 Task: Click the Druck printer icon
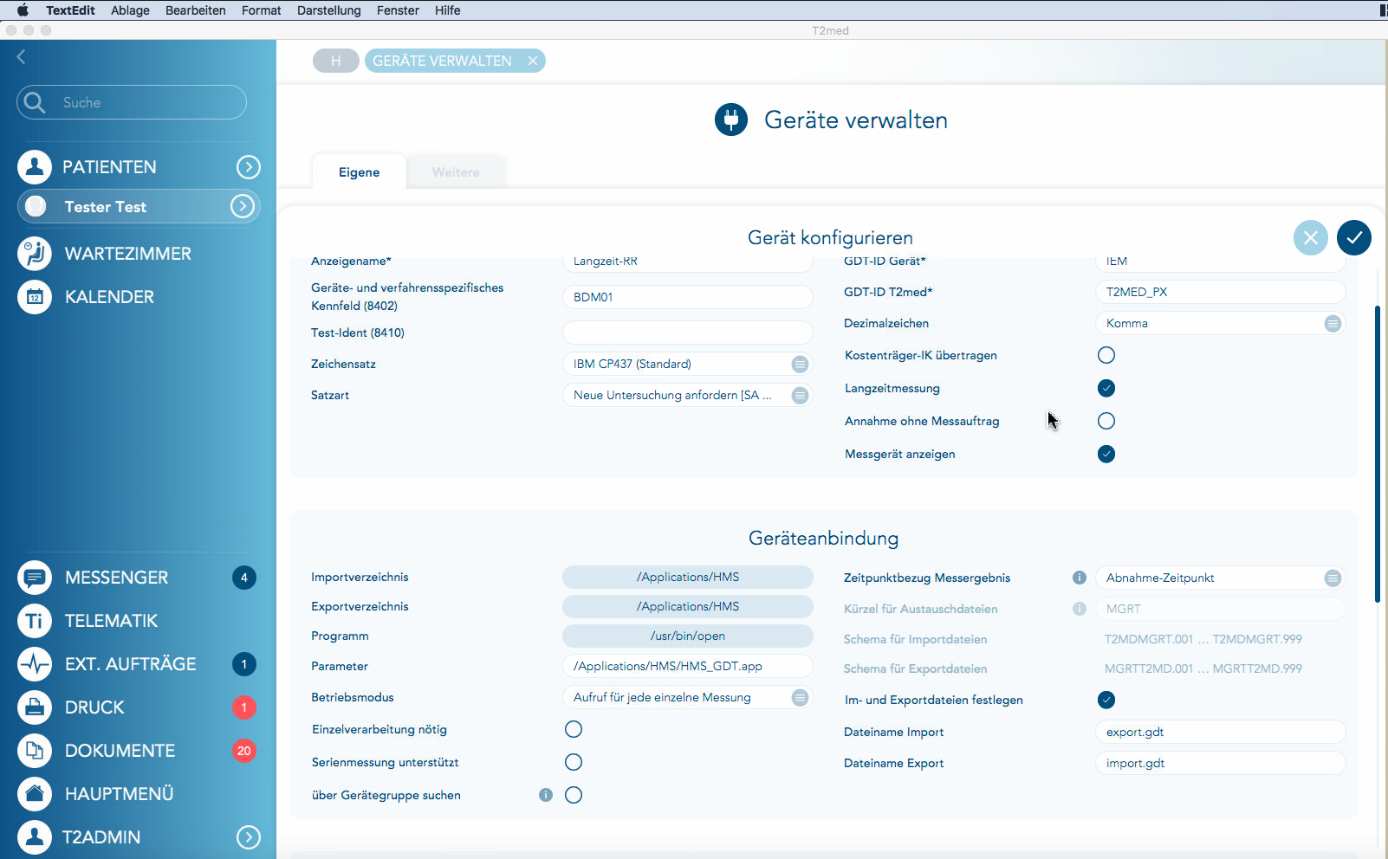tap(34, 707)
